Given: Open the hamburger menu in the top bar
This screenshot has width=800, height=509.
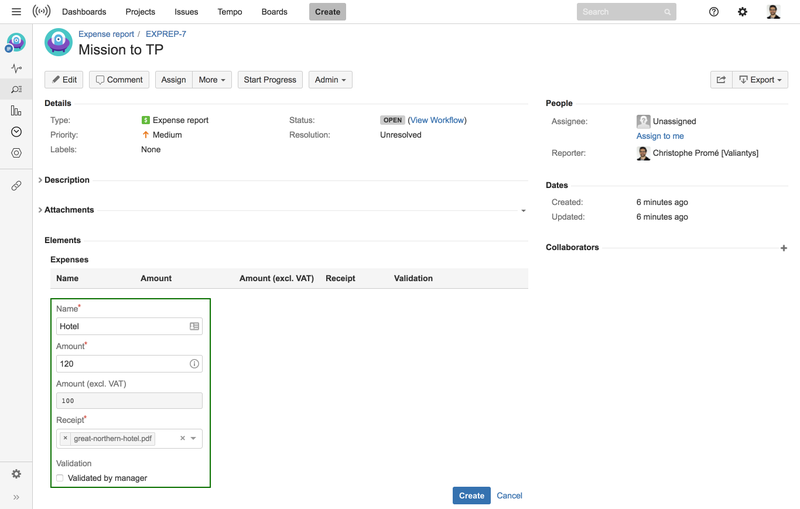Looking at the screenshot, I should pos(16,12).
